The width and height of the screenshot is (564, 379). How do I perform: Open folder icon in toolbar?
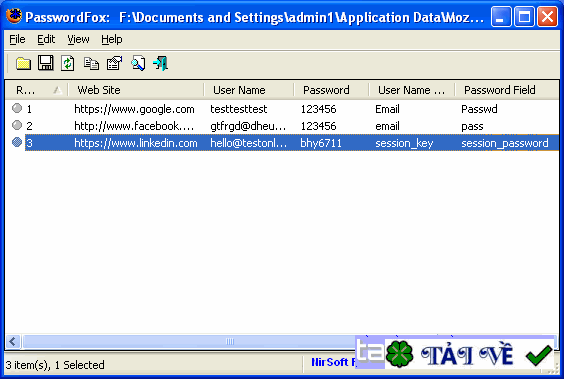click(x=23, y=64)
